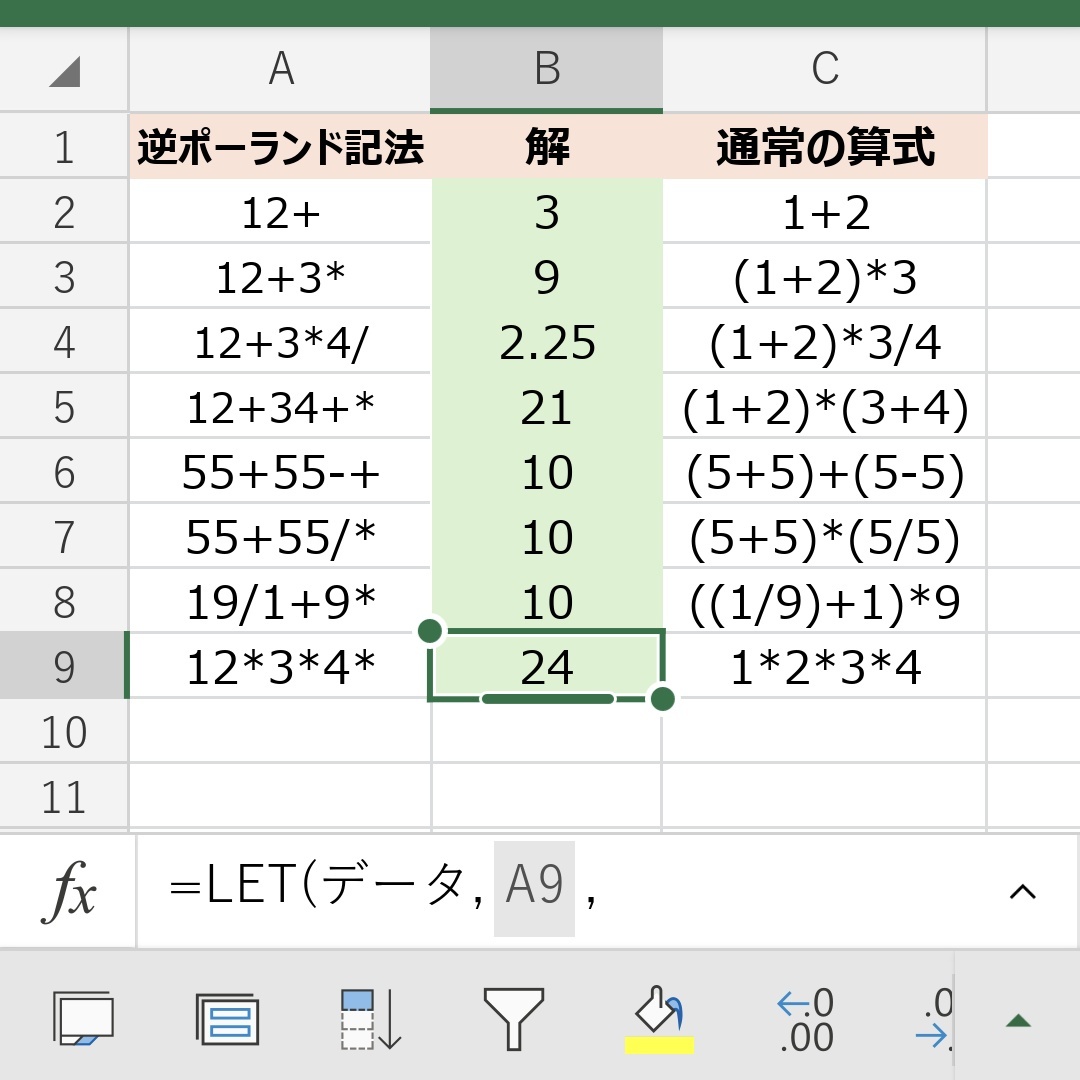1080x1080 pixels.
Task: Tap the header cell 逆ポーランド記法
Action: tap(280, 148)
